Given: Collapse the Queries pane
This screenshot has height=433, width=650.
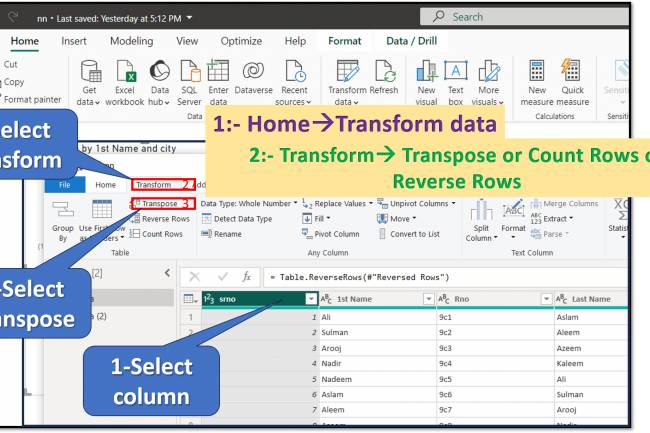Looking at the screenshot, I should coord(167,273).
